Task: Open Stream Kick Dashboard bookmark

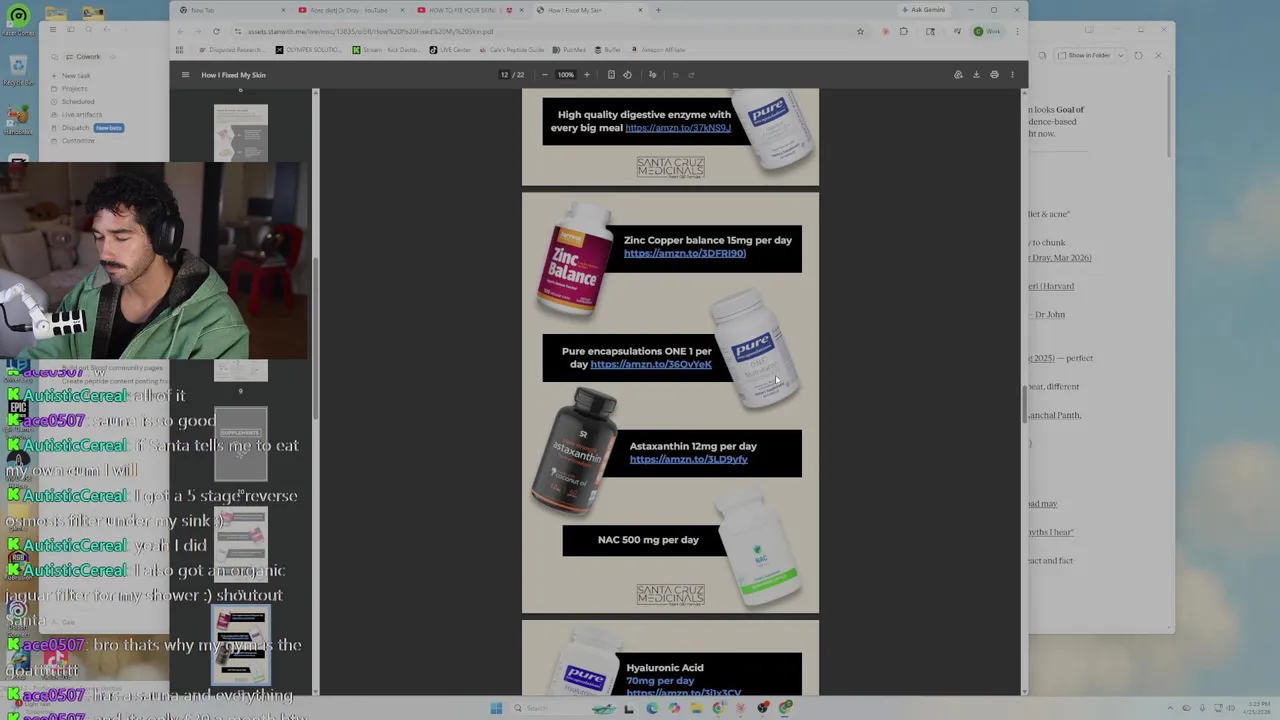Action: point(389,50)
